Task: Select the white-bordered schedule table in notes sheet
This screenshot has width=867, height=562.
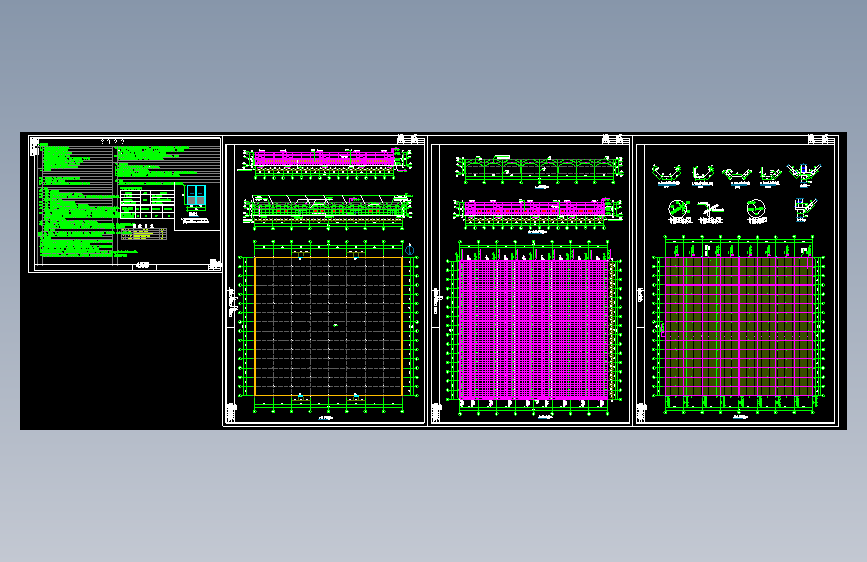Action: 147,203
